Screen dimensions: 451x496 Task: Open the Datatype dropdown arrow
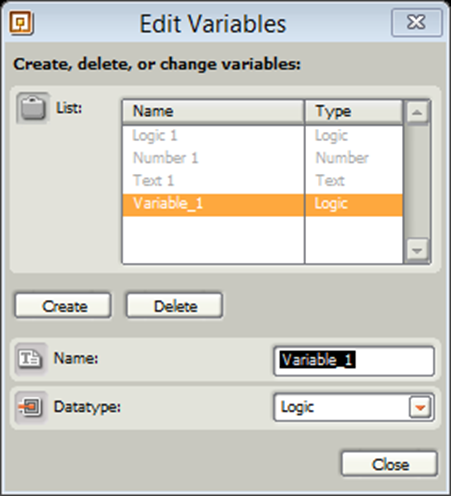(420, 407)
